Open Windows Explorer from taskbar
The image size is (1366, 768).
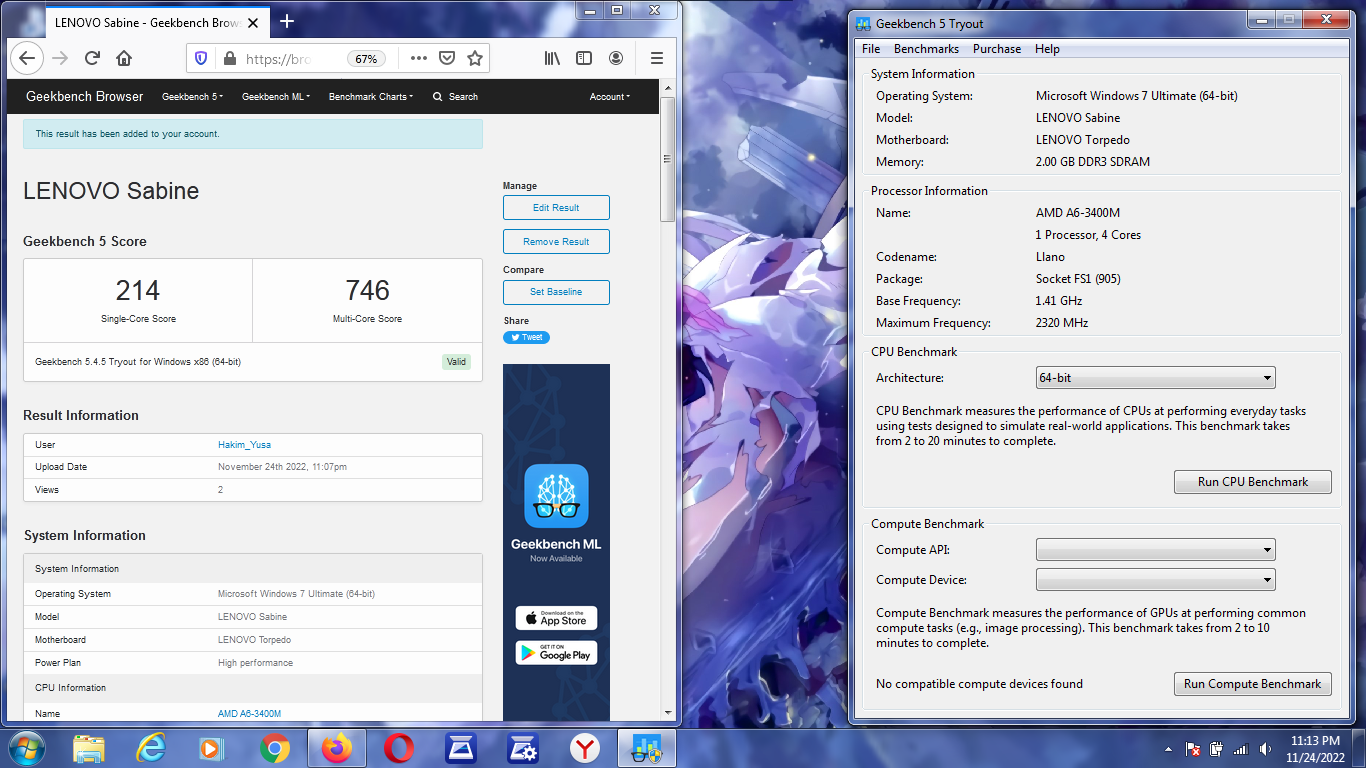point(89,748)
